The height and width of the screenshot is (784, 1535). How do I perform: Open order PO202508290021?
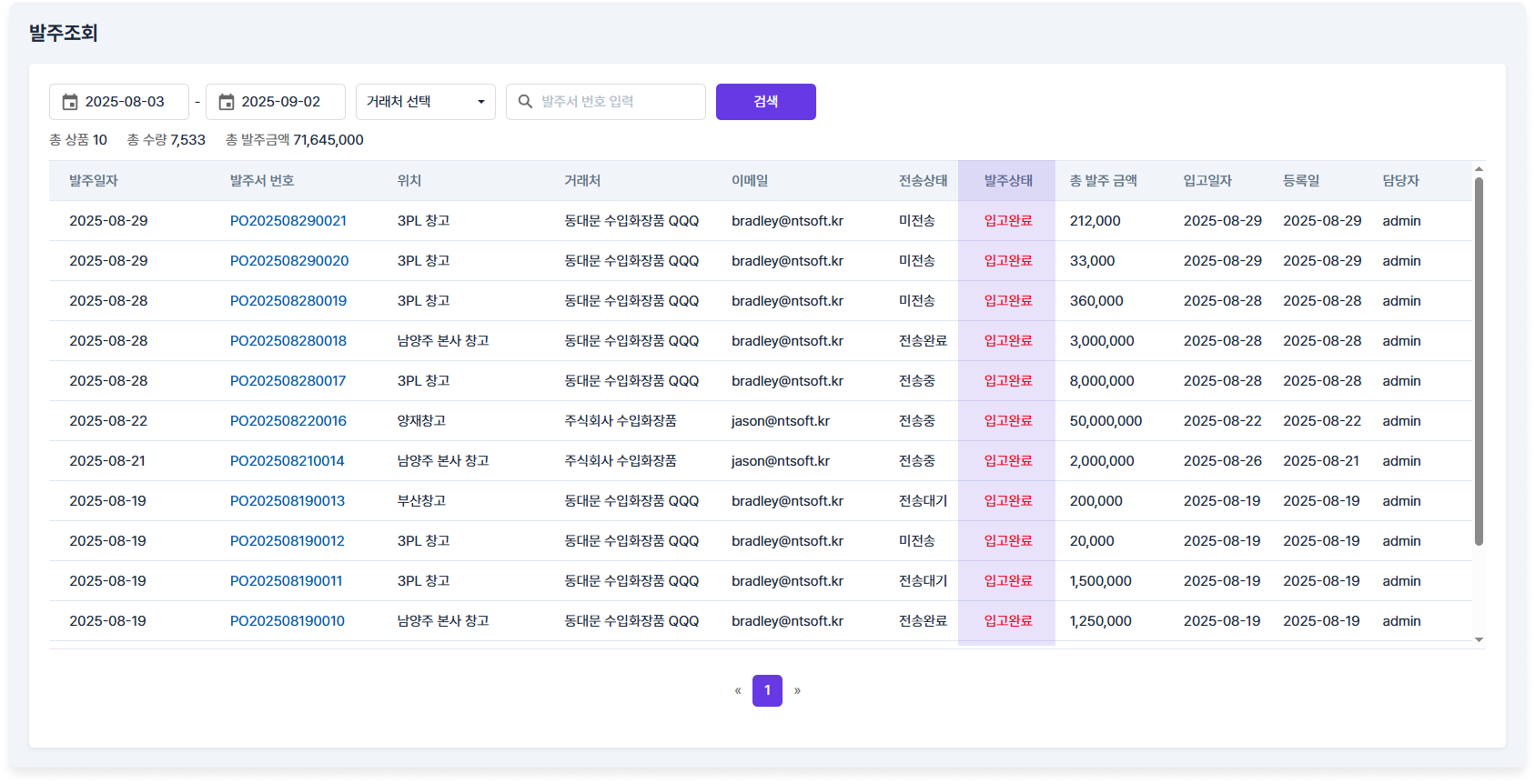coord(288,221)
